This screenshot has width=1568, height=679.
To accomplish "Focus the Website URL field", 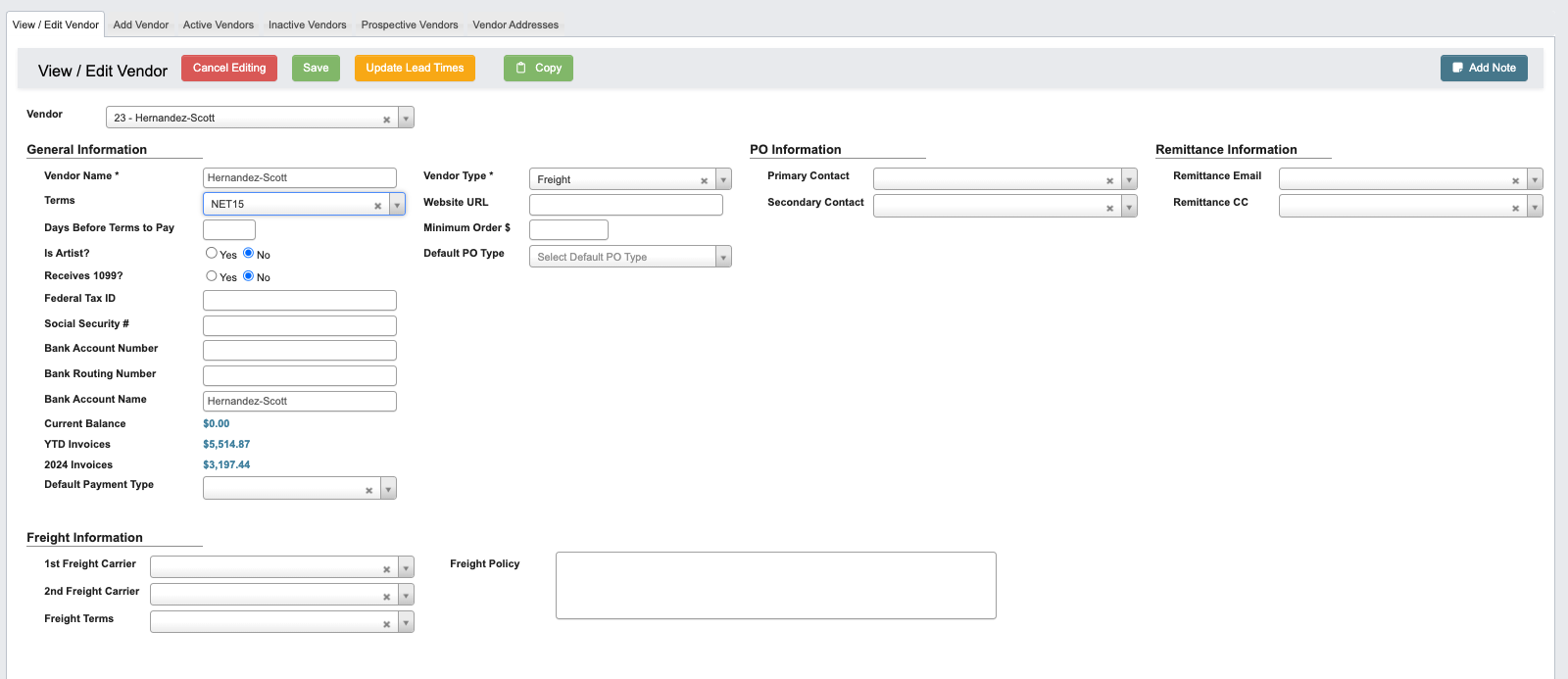I will click(626, 204).
